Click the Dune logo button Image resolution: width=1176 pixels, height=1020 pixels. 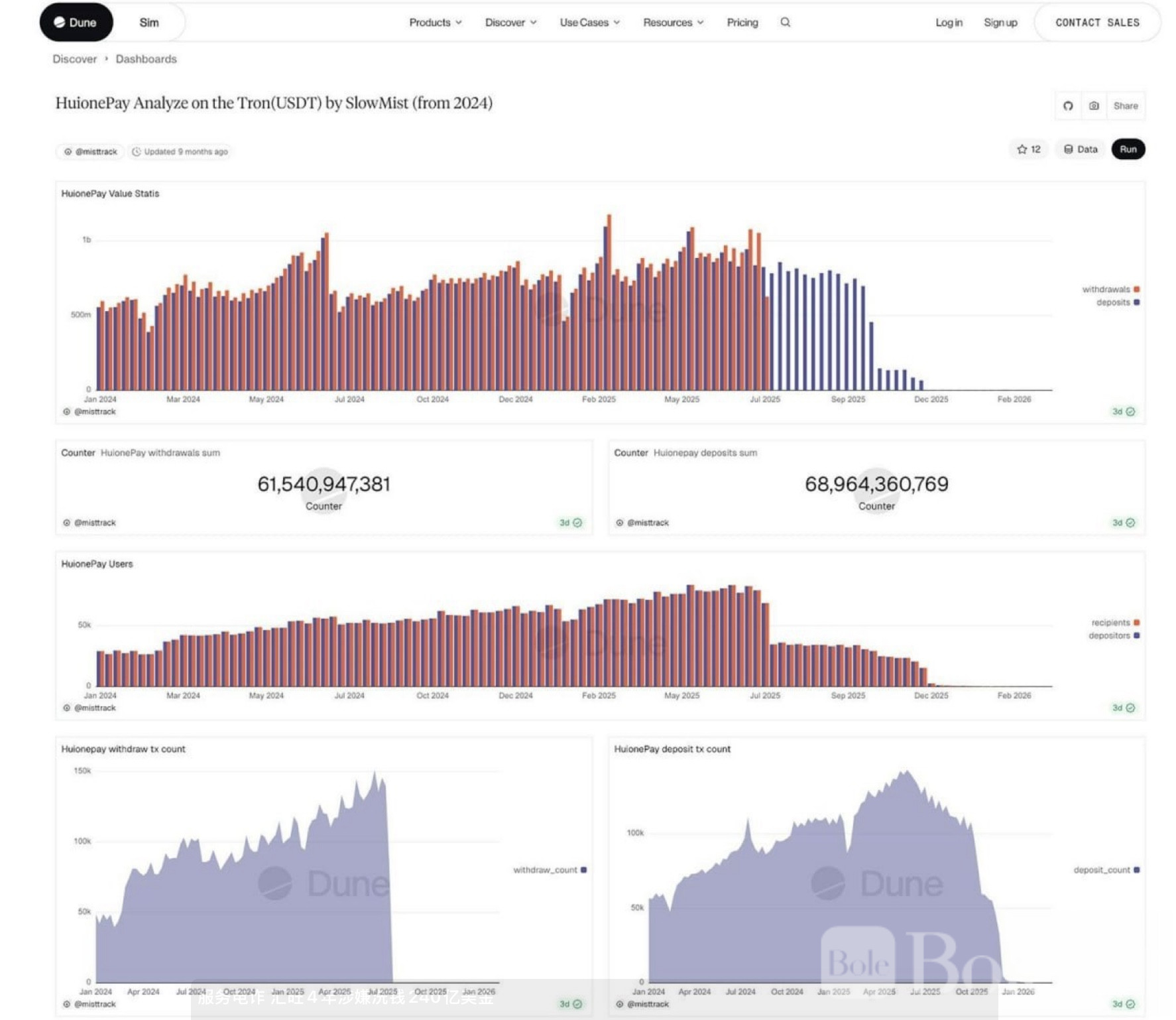[x=76, y=23]
